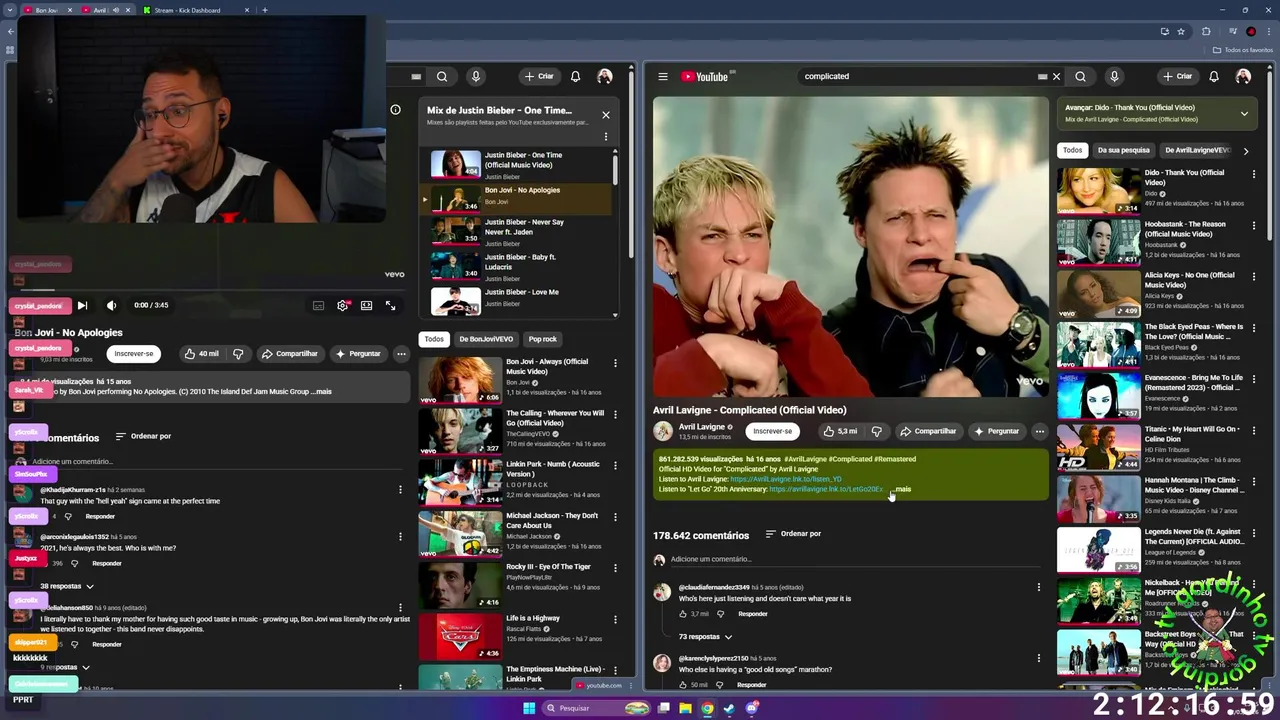Select the 'Da sua pesquisa' chip
Viewport: 1280px width, 720px height.
point(1123,150)
